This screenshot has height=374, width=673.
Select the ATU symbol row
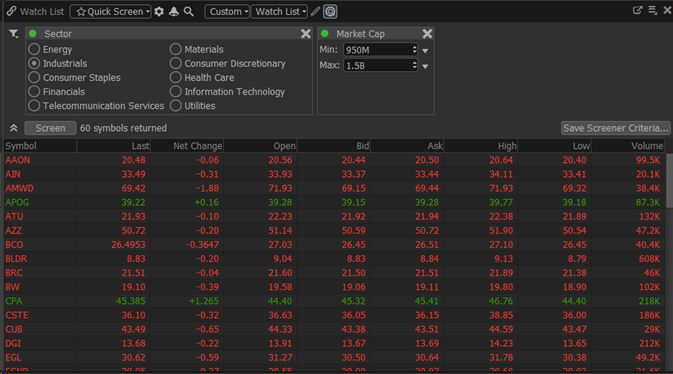(x=335, y=216)
